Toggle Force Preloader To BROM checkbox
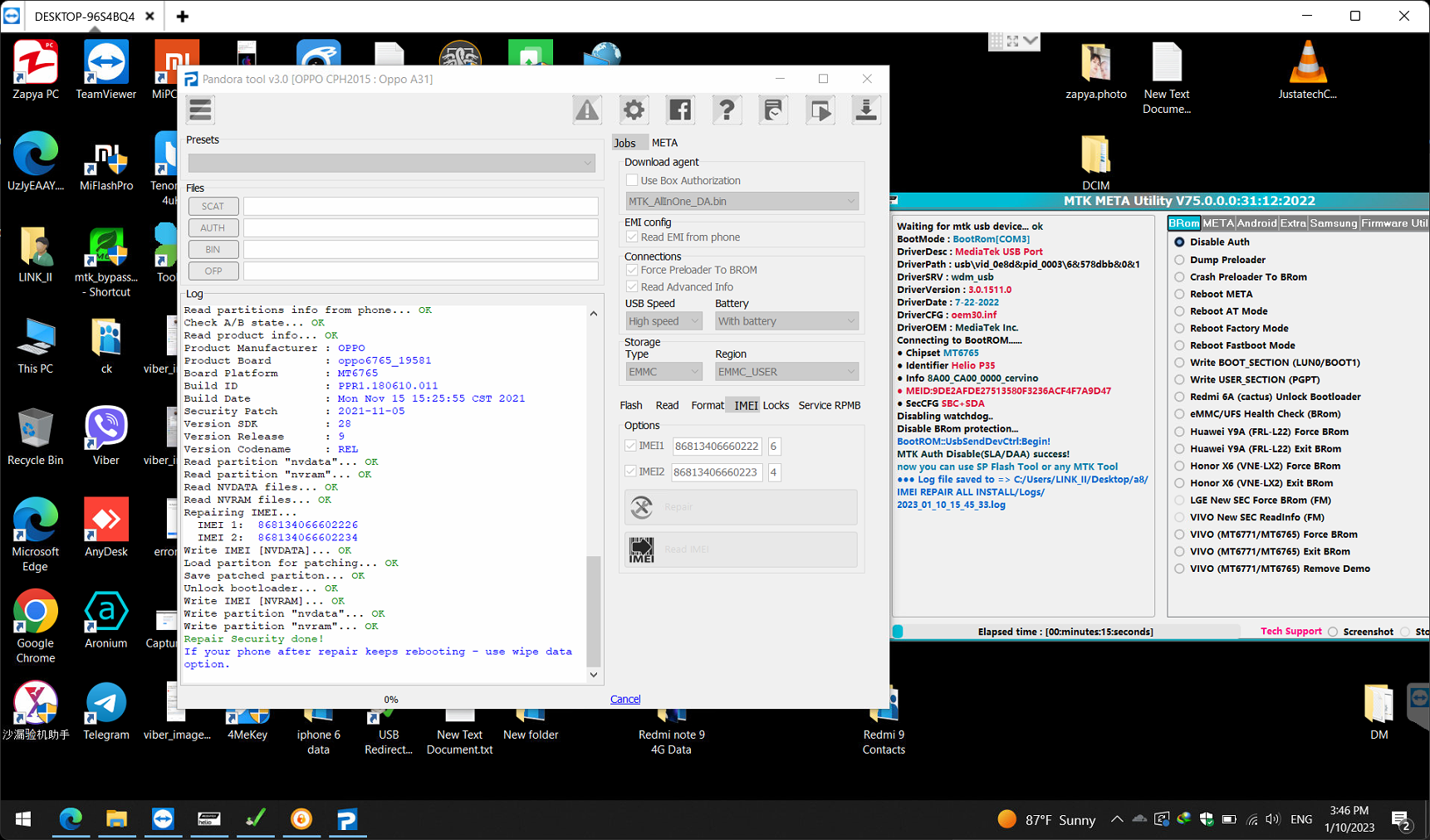Image resolution: width=1430 pixels, height=840 pixels. point(632,270)
